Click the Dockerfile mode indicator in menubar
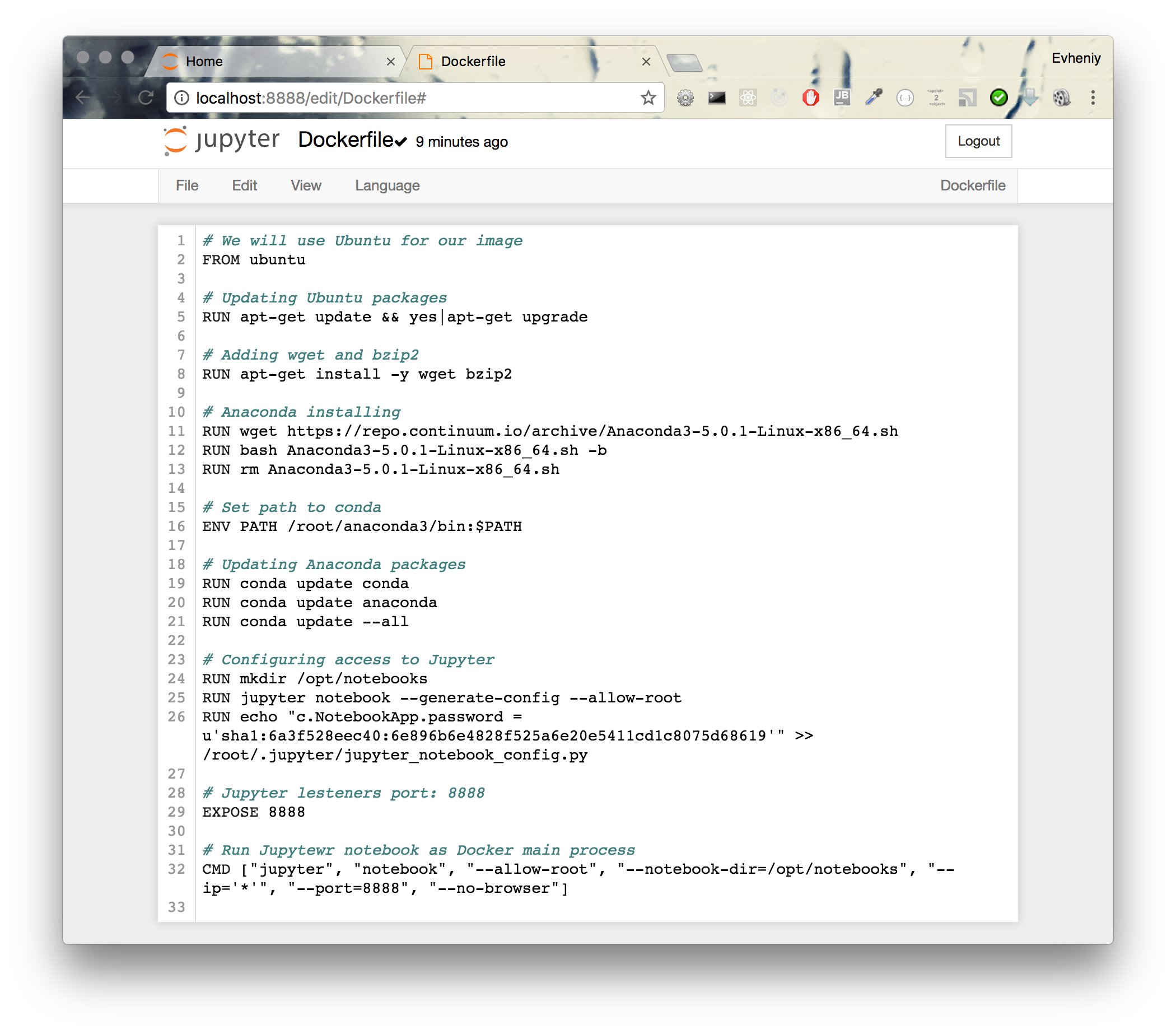This screenshot has width=1176, height=1034. (x=972, y=185)
